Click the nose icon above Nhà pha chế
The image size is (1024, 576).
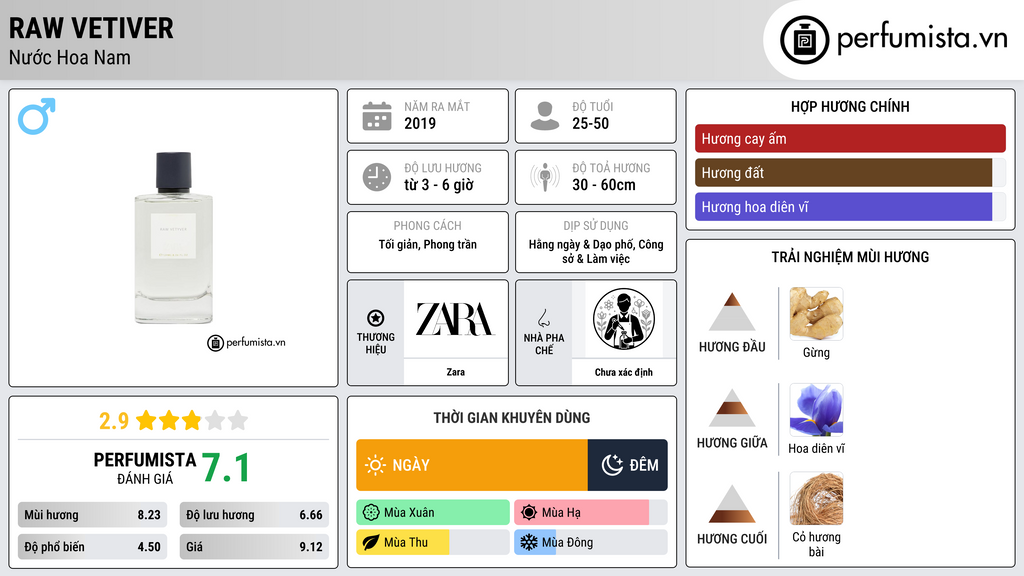(543, 318)
